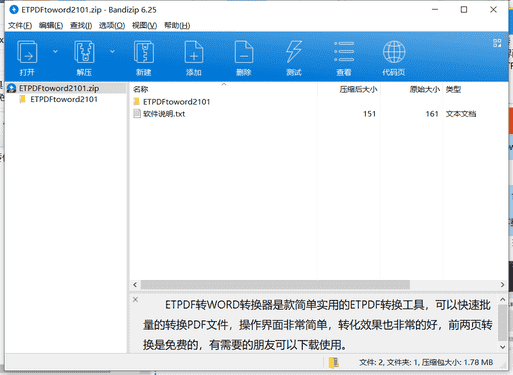Click the folder icon in left tree
This screenshot has height=375, width=513.
tap(23, 99)
